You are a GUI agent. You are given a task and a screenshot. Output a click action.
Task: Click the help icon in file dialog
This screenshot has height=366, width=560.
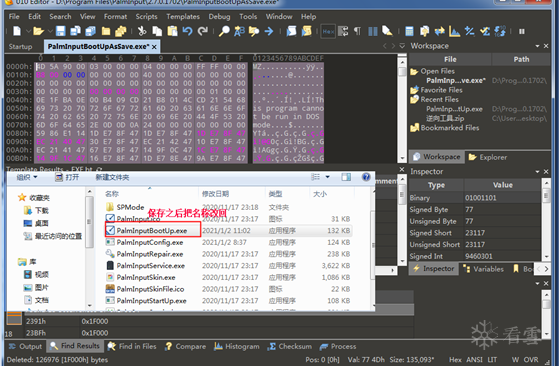(366, 177)
